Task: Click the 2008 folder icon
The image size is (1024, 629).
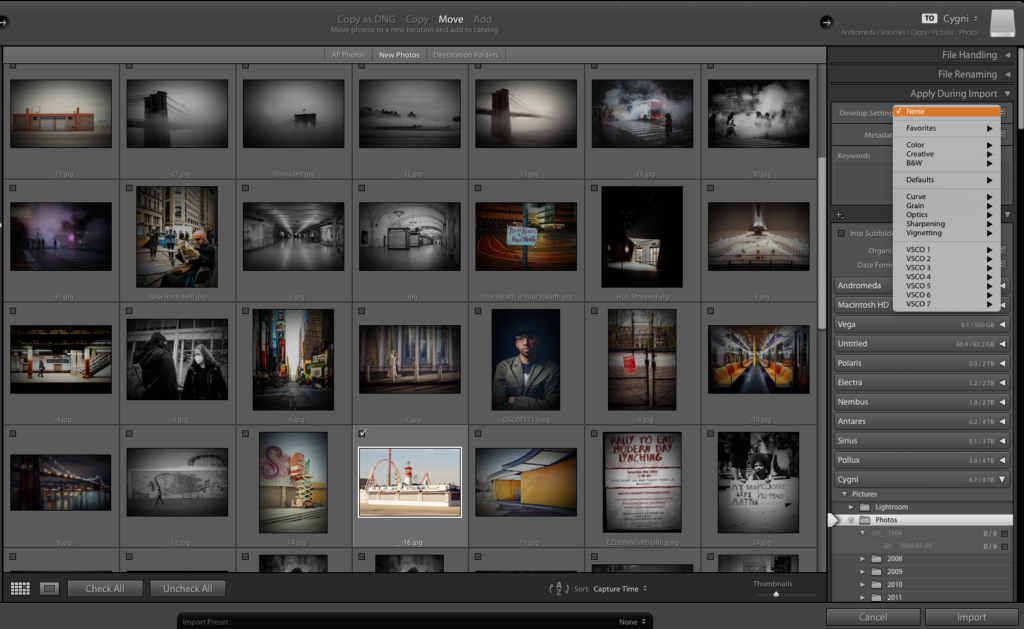Action: (876, 558)
